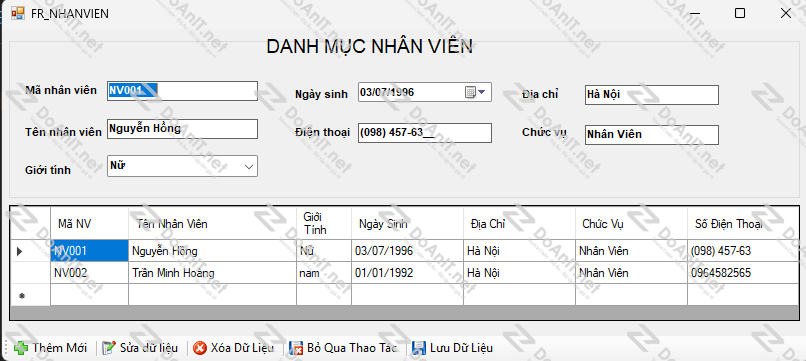Click the Ngày Sinh column header
Image resolution: width=806 pixels, height=361 pixels.
(x=407, y=223)
